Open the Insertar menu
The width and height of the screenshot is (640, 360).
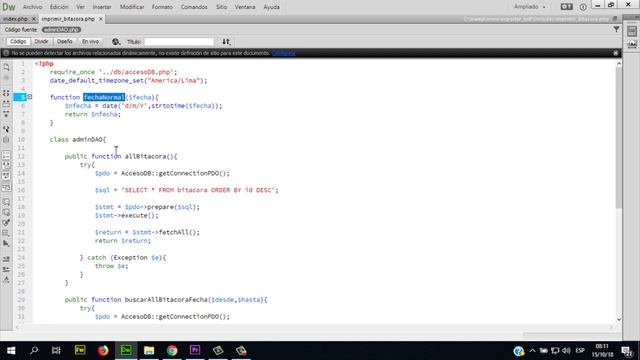click(102, 7)
